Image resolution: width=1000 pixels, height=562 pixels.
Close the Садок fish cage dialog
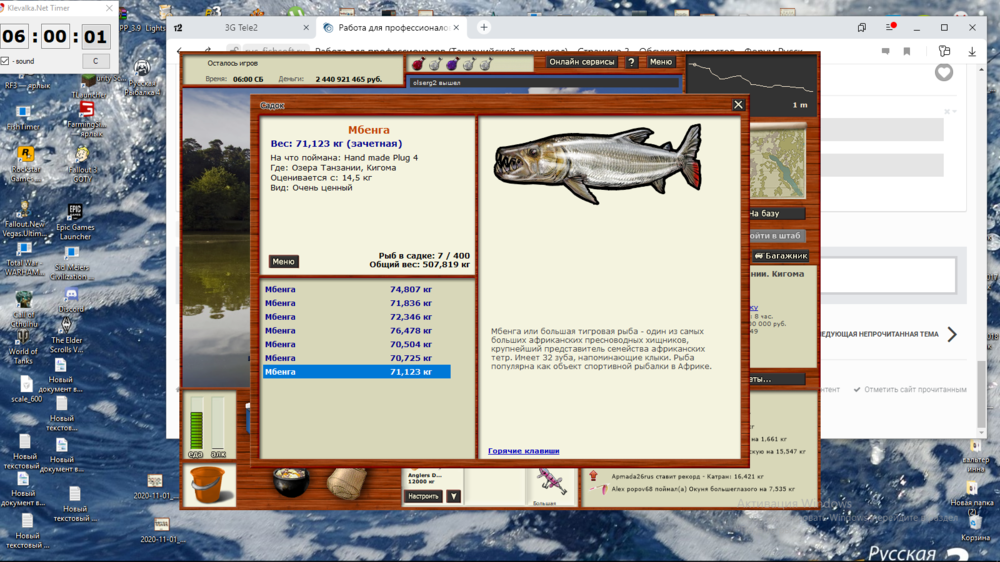[738, 105]
